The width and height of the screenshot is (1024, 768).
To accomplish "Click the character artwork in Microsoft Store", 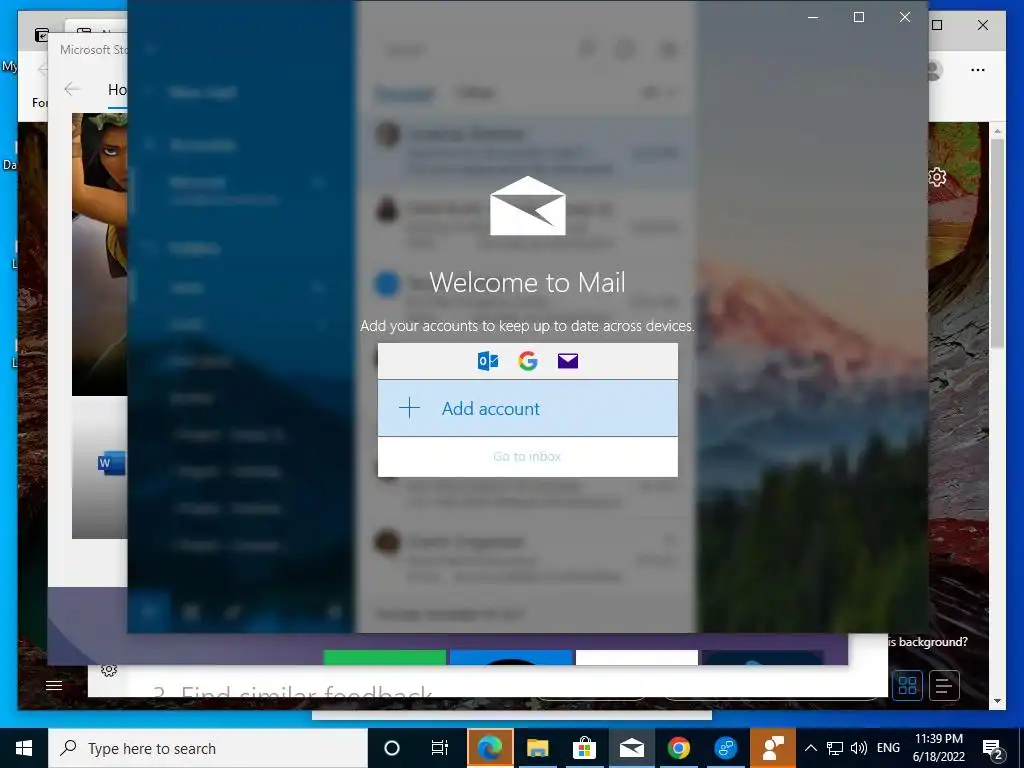I will coord(99,254).
